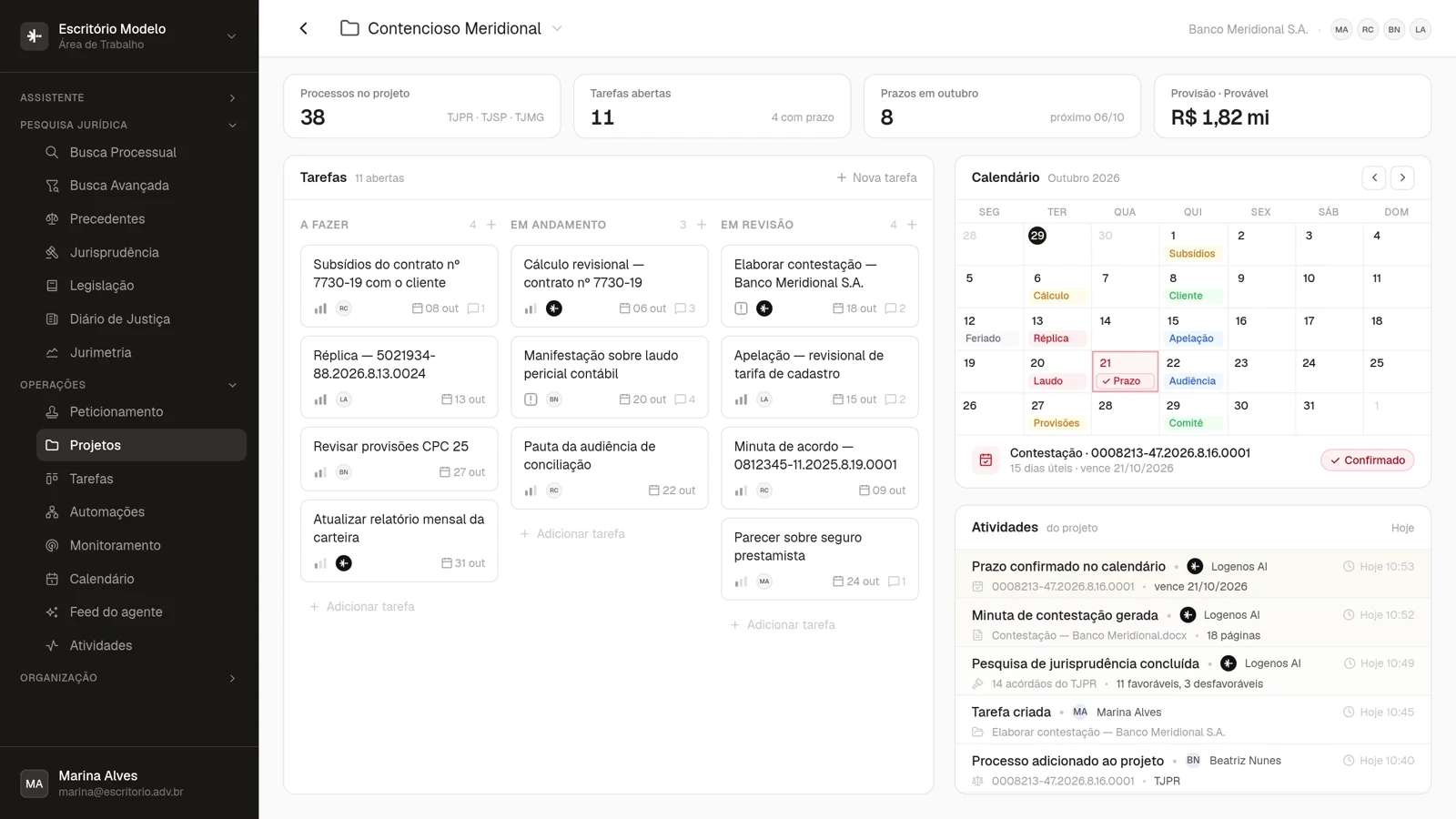Select calendar day 21 with Prazo
This screenshot has height=819, width=1456.
(x=1125, y=371)
